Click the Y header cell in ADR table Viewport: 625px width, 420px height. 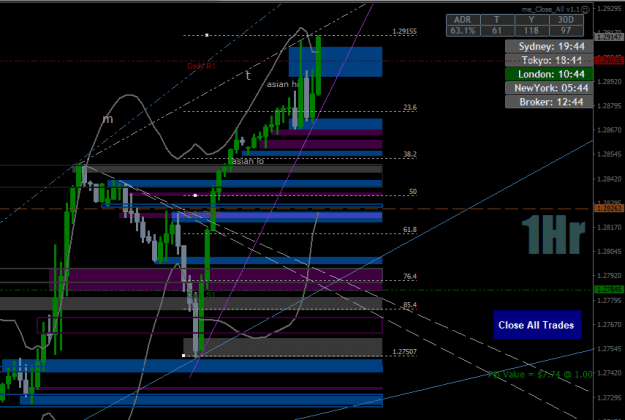(x=531, y=20)
